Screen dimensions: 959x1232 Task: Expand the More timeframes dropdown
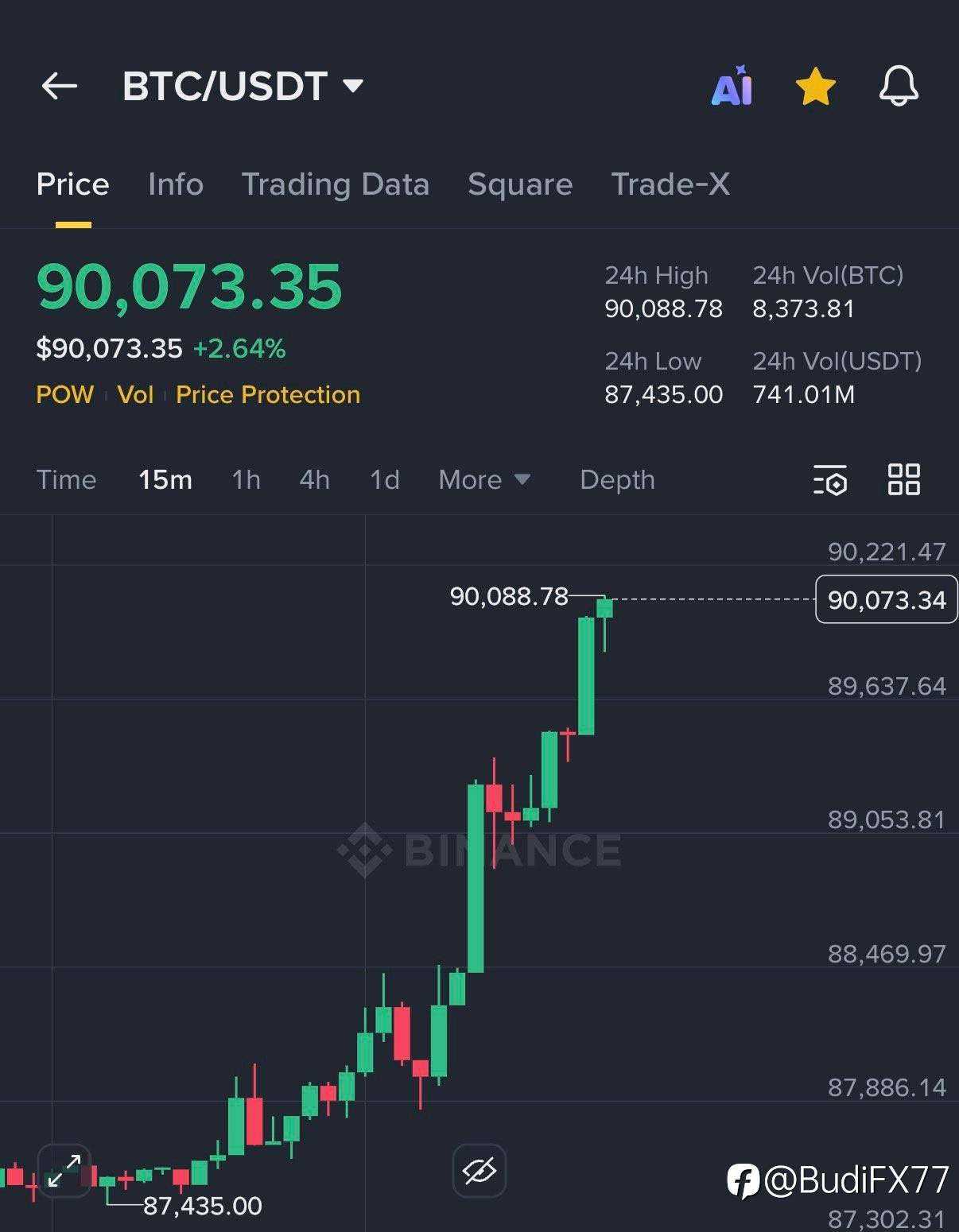pos(483,480)
